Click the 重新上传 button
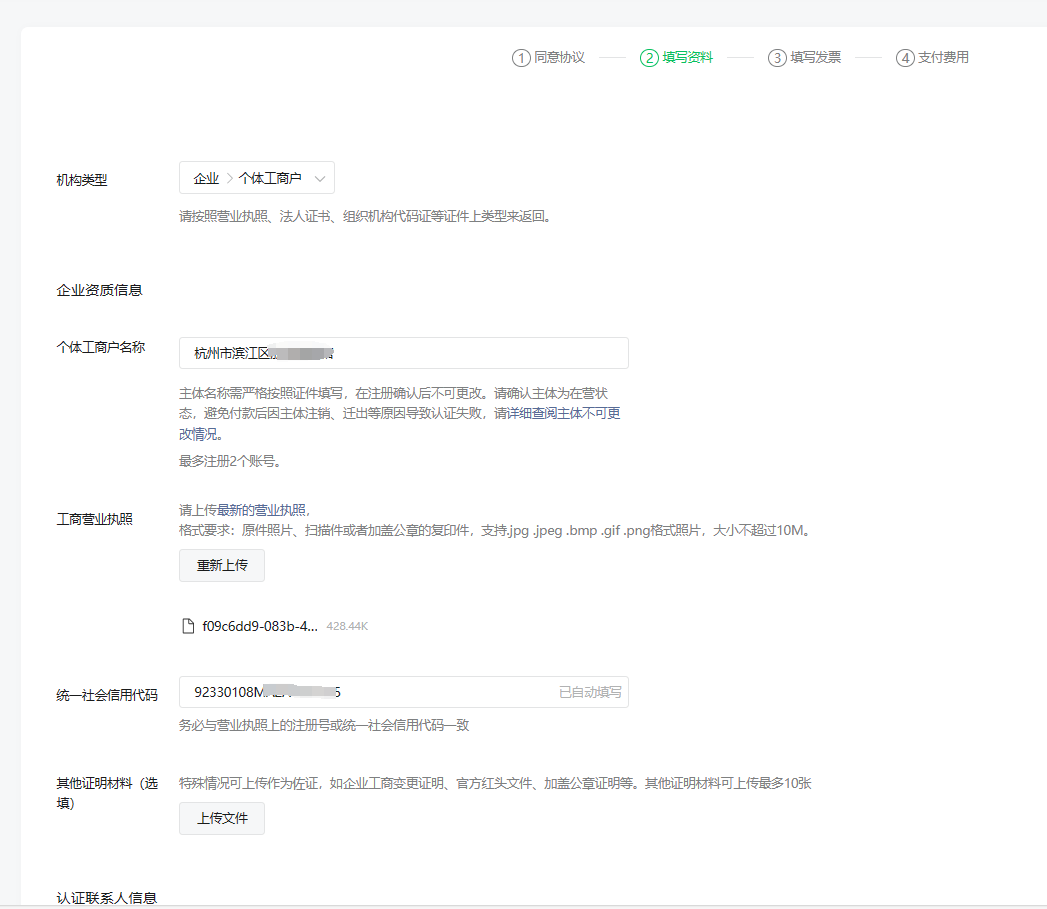The height and width of the screenshot is (909, 1047). click(222, 565)
